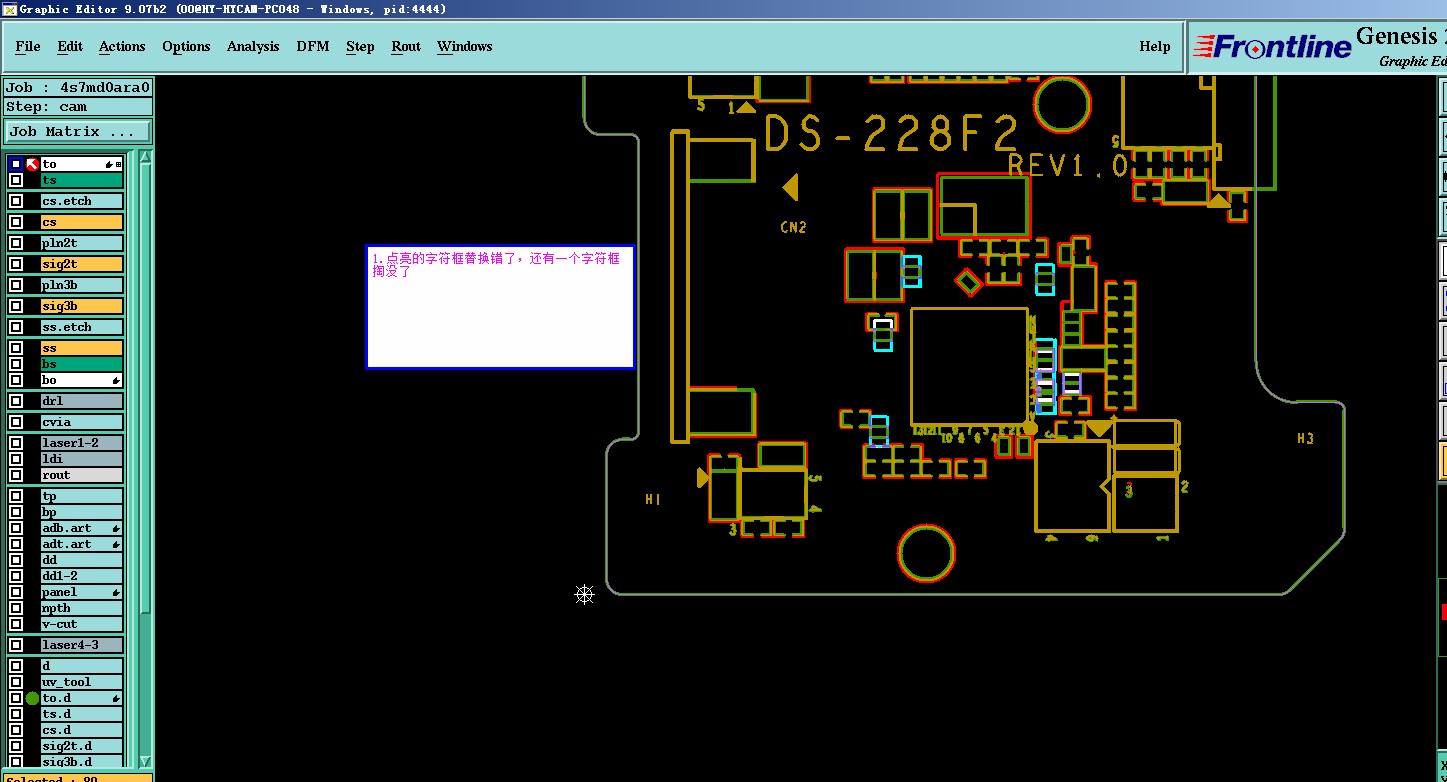This screenshot has width=1447, height=782.
Task: Click the 'H3' label on the board
Action: [x=1305, y=438]
